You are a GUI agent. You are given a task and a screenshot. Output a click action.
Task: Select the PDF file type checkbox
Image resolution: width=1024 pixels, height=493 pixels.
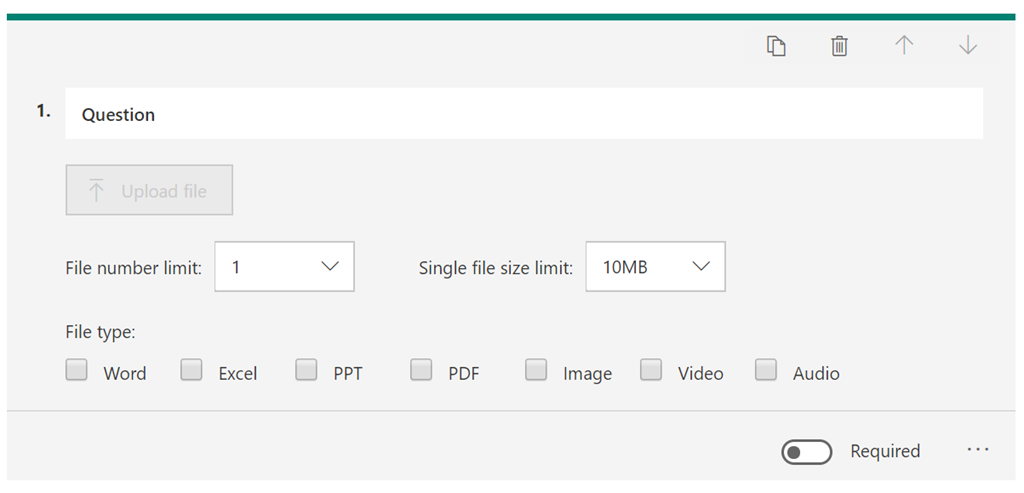421,371
